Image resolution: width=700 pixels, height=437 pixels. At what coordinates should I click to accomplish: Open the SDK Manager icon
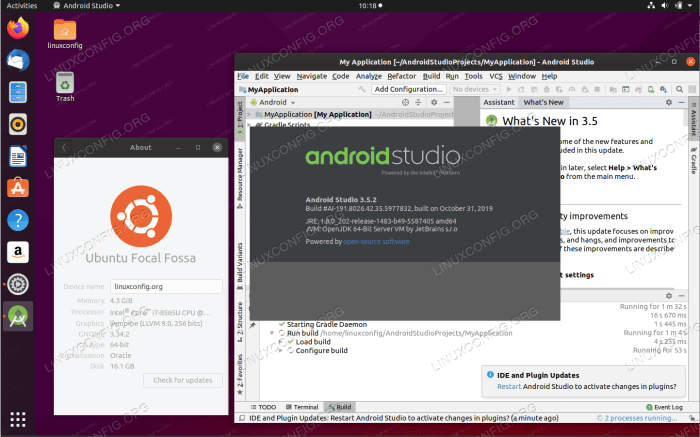[x=663, y=89]
